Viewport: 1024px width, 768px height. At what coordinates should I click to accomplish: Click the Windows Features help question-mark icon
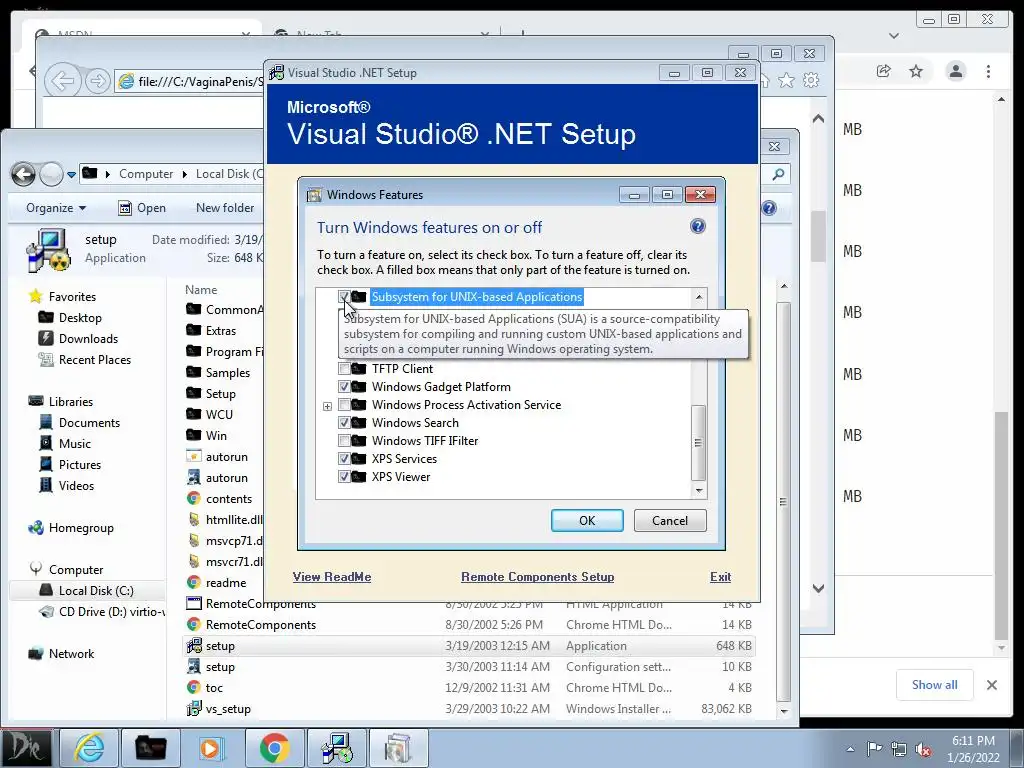(697, 226)
